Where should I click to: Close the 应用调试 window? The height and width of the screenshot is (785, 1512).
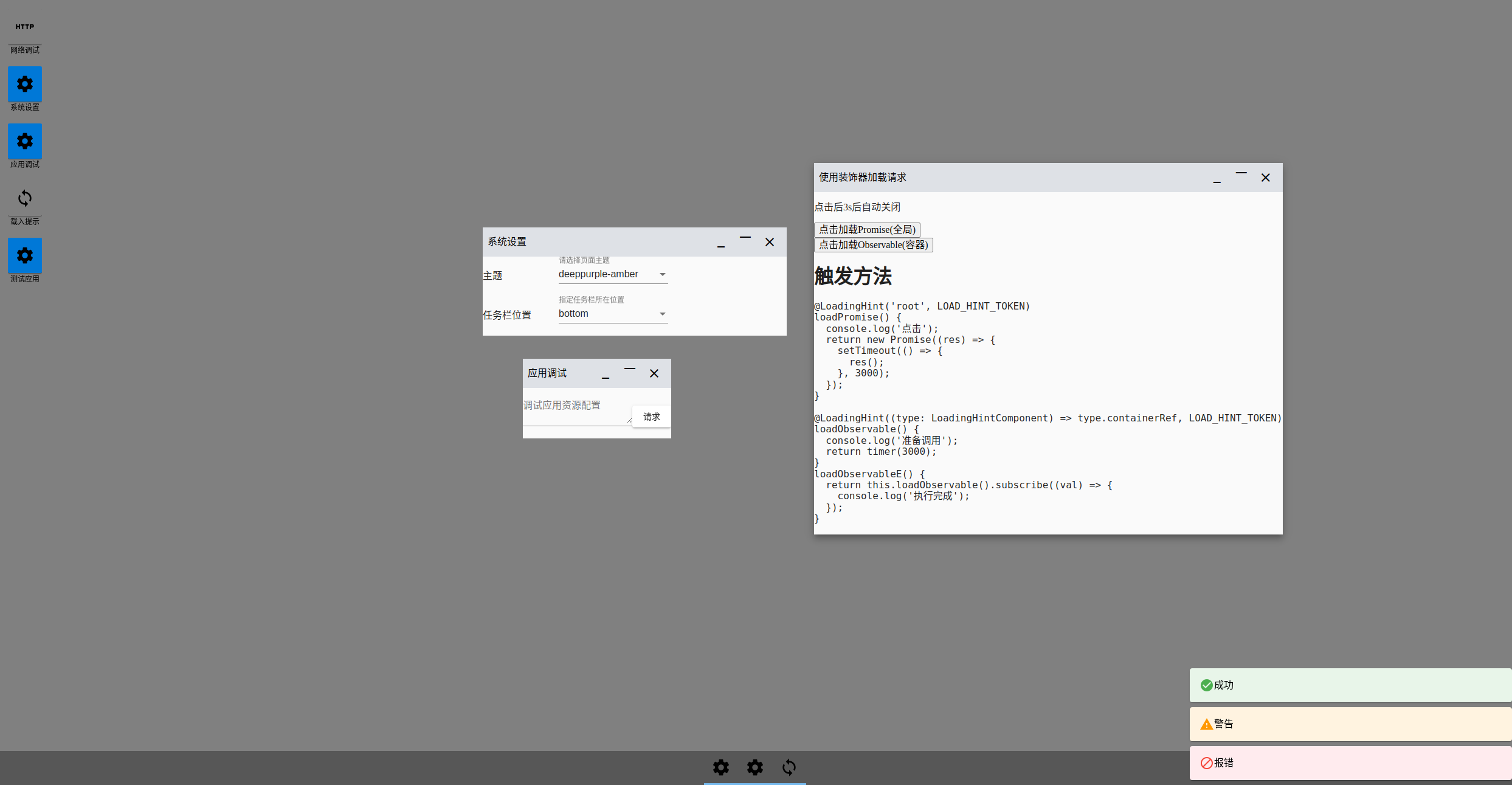click(x=654, y=373)
